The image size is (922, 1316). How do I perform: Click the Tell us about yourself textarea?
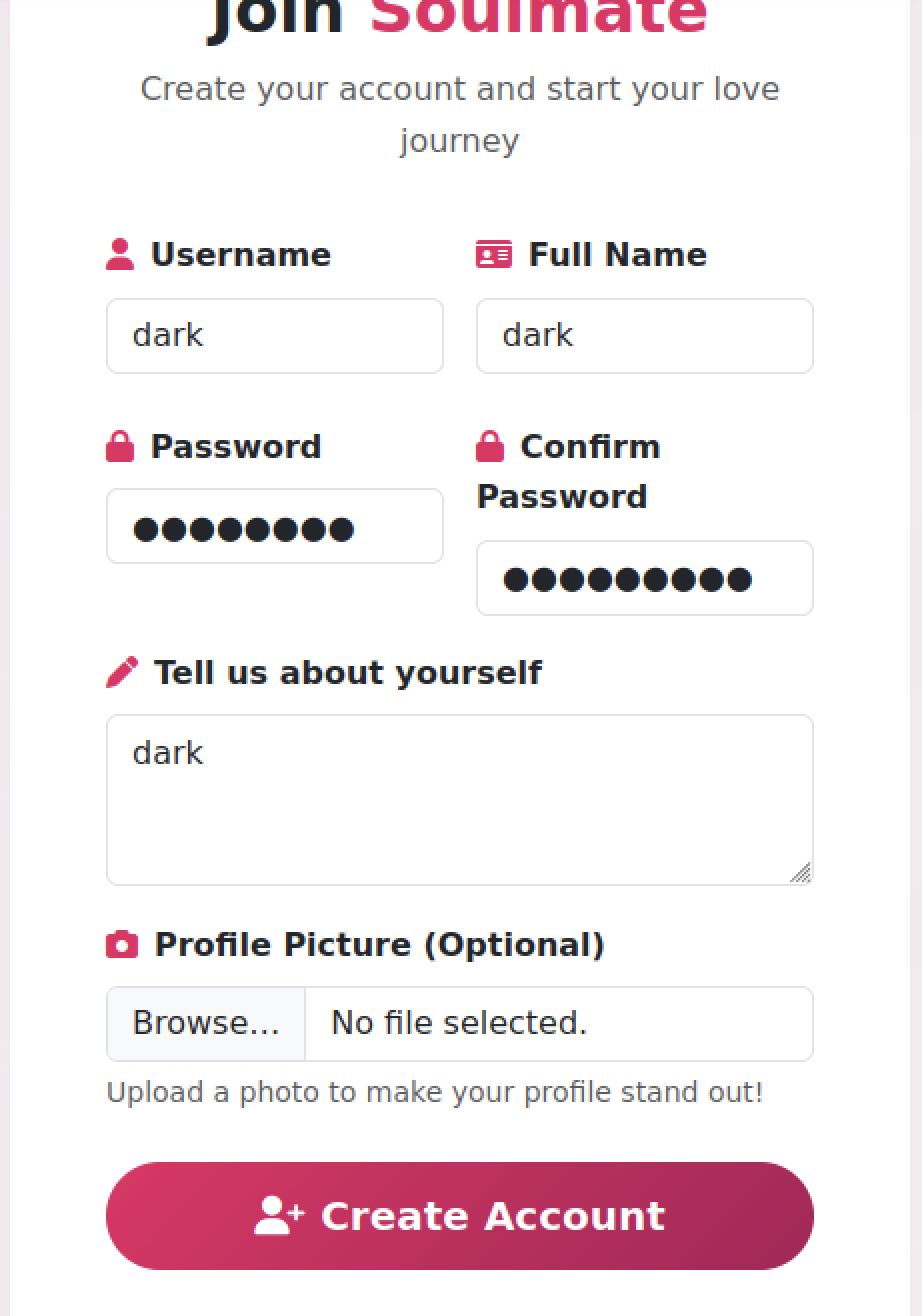(x=460, y=800)
